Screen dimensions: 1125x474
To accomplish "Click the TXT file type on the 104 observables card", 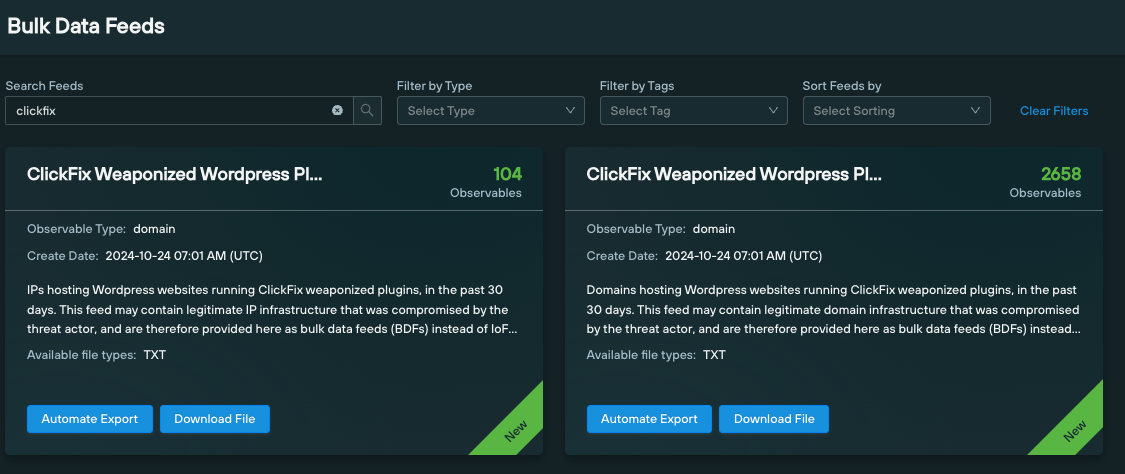I will (x=154, y=355).
